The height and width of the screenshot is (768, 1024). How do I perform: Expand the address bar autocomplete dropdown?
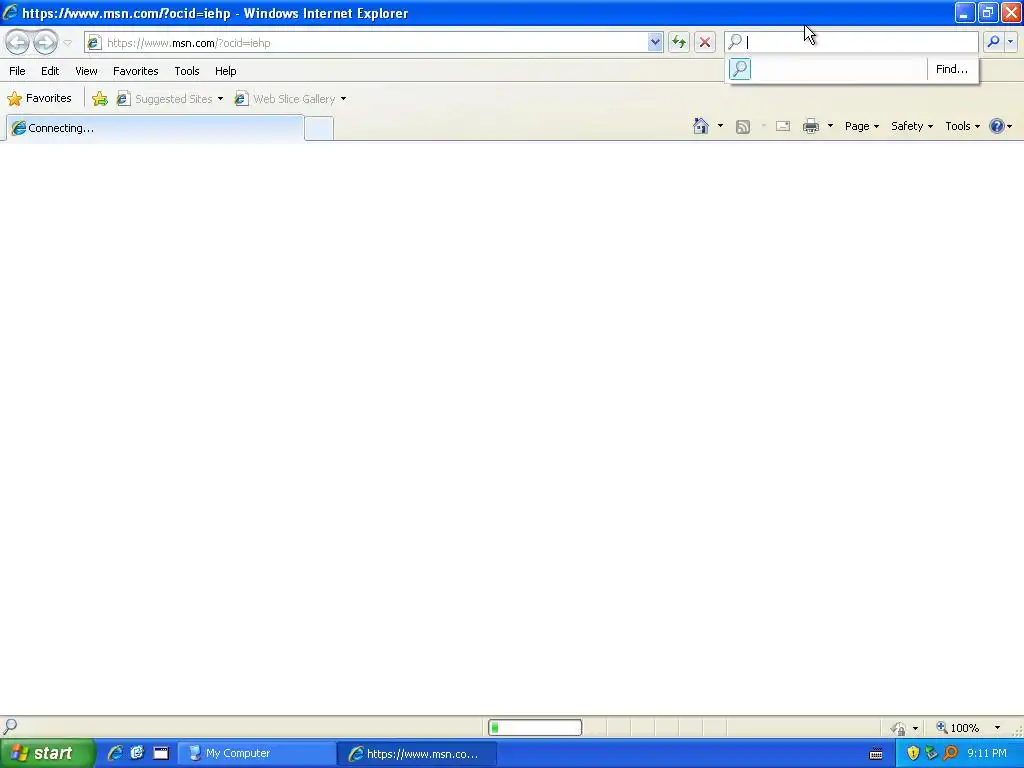[x=655, y=42]
